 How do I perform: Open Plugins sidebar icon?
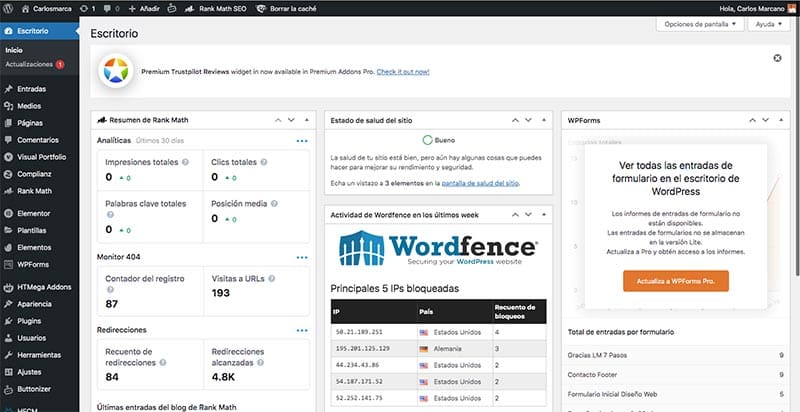8,321
